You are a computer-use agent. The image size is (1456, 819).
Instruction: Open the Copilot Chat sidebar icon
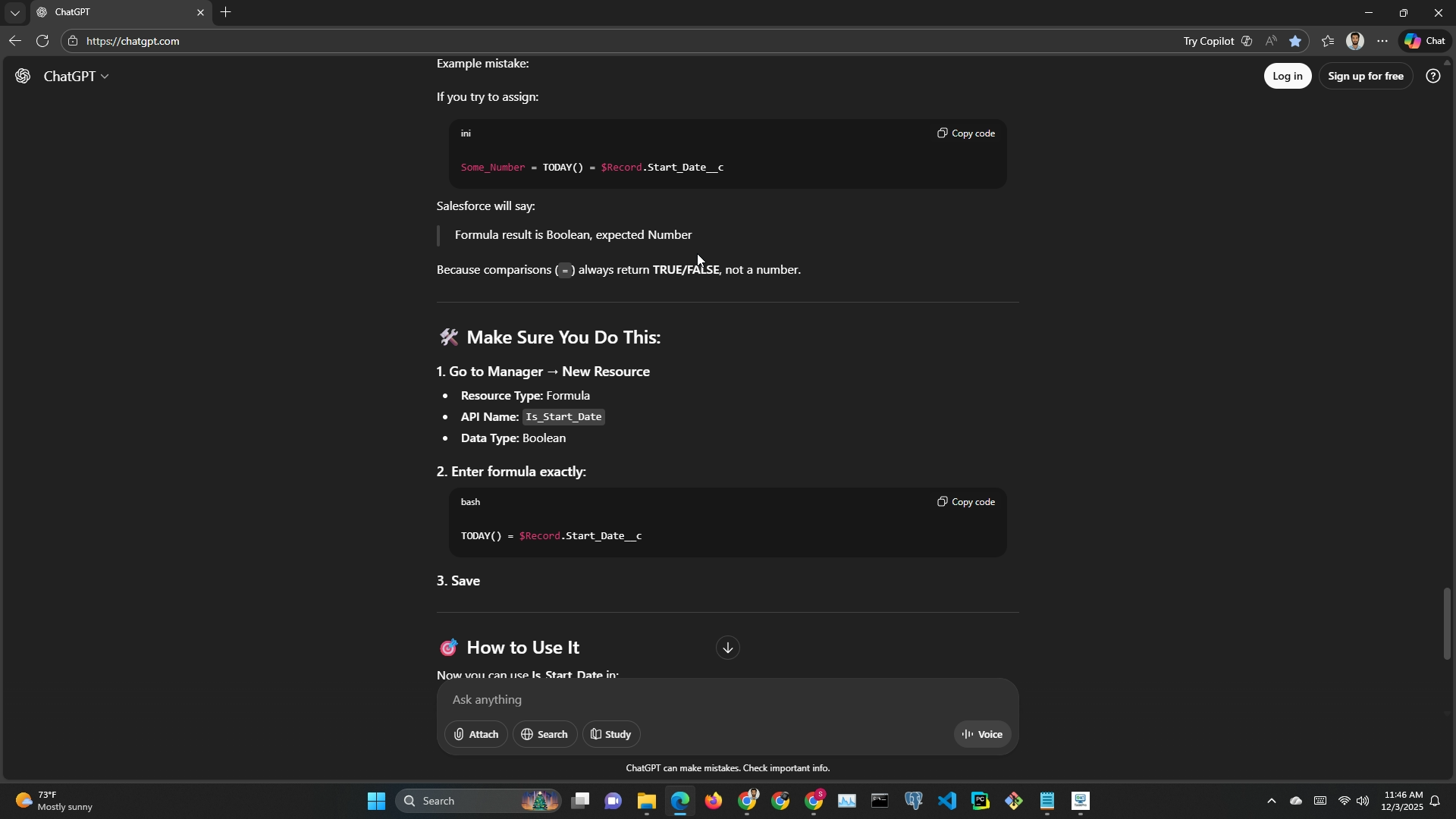[1424, 41]
